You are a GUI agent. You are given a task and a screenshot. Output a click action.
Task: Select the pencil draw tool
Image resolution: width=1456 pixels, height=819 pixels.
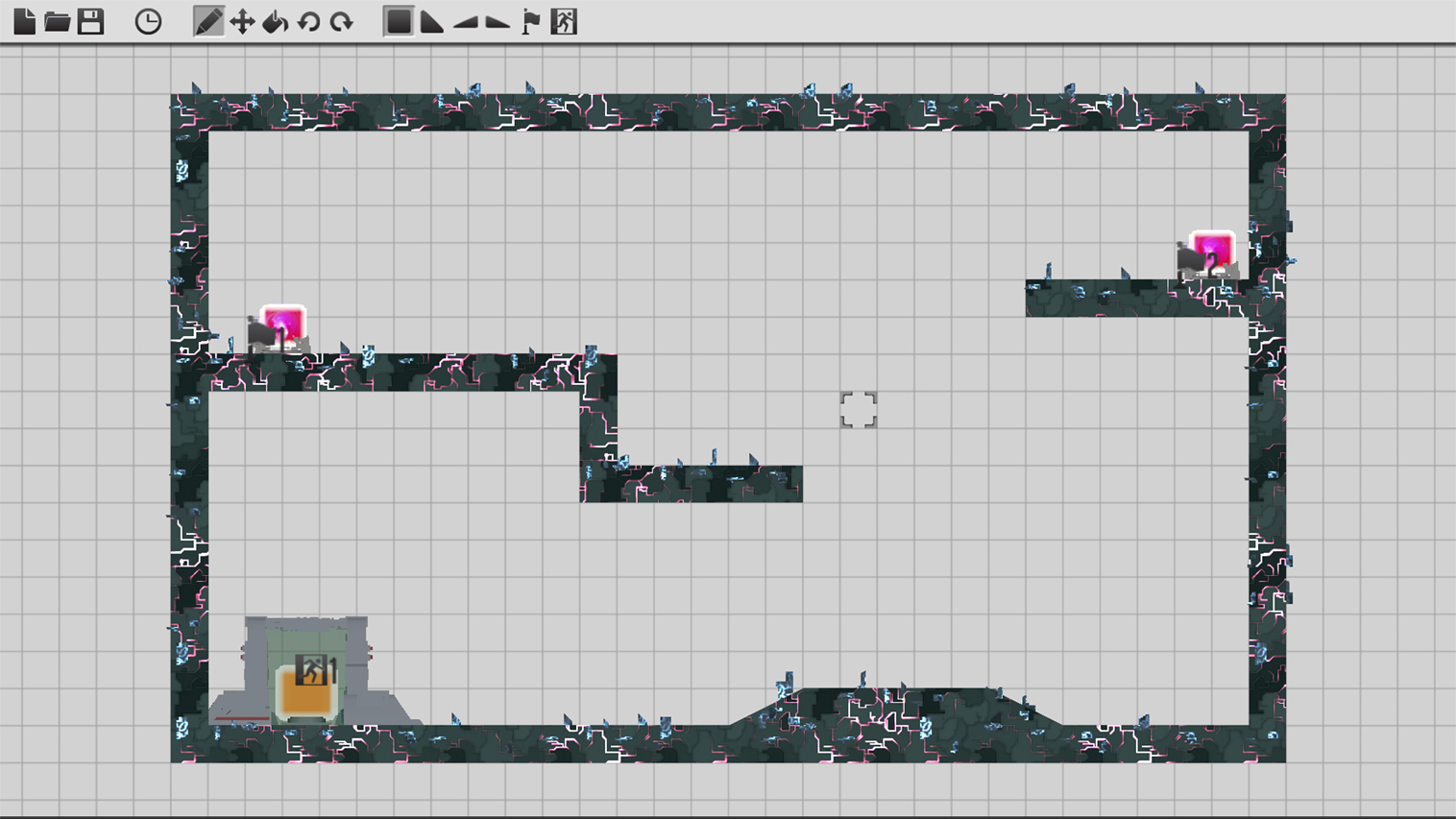[x=207, y=21]
